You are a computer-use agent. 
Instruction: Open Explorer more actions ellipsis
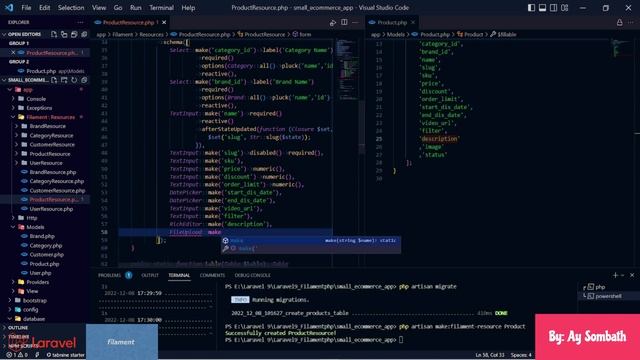tap(80, 22)
